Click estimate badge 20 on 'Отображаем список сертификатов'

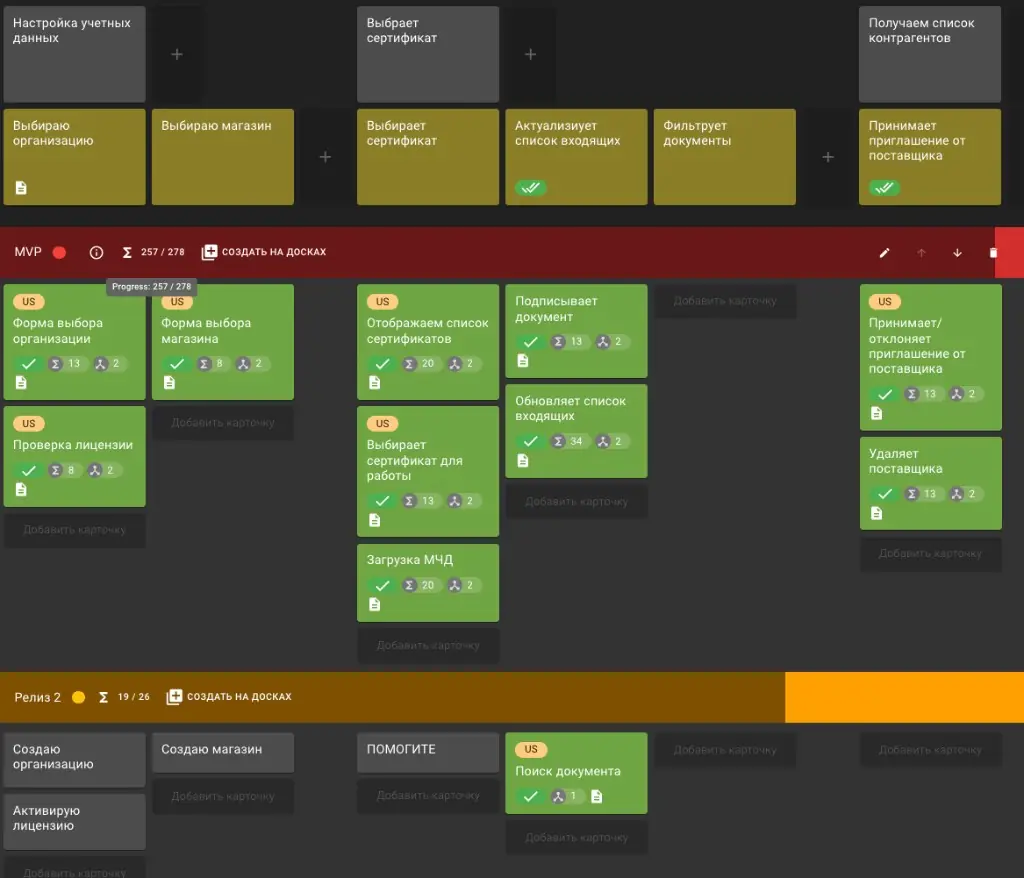coord(420,364)
